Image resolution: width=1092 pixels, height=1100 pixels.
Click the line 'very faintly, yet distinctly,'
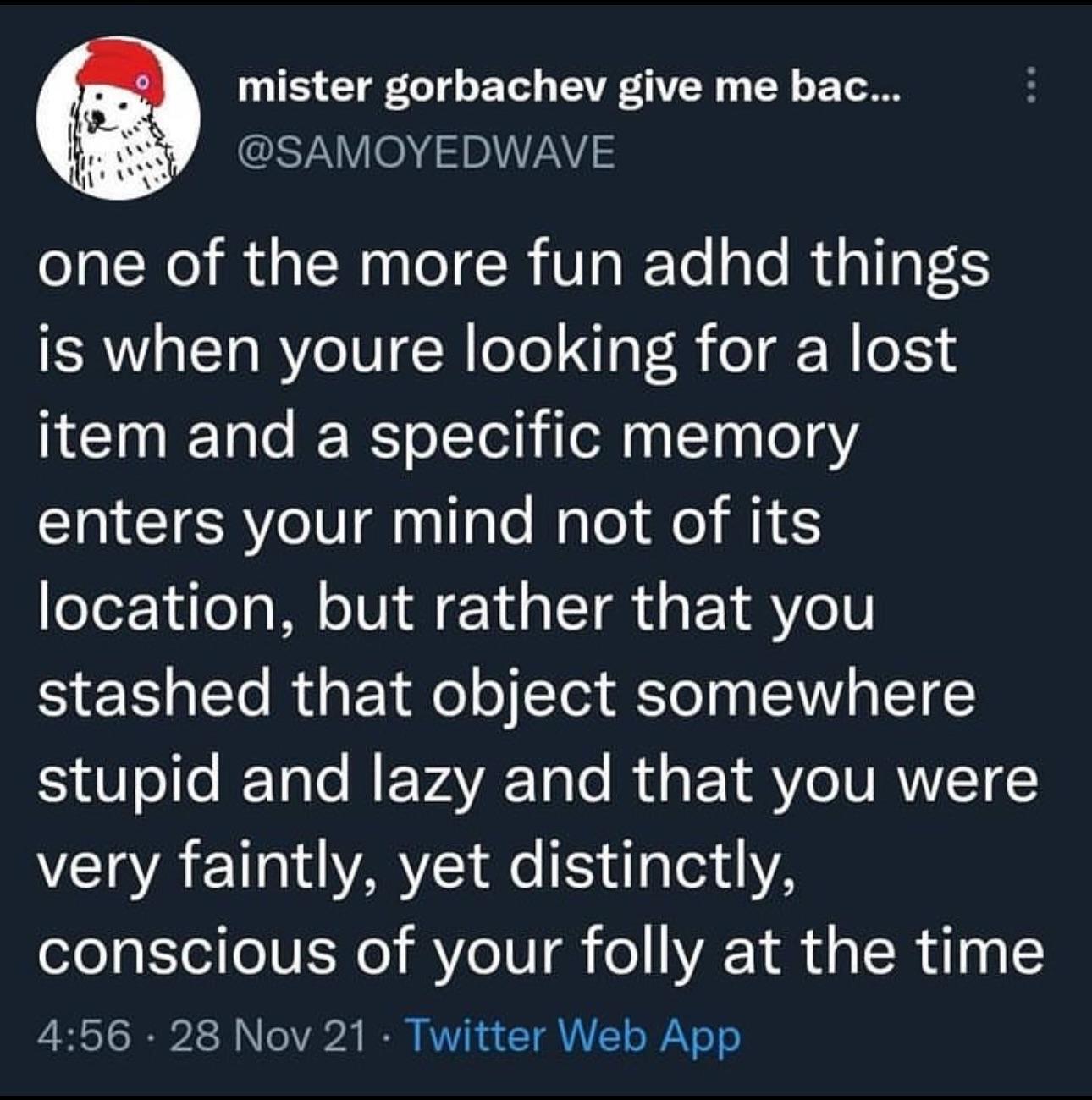point(416,866)
